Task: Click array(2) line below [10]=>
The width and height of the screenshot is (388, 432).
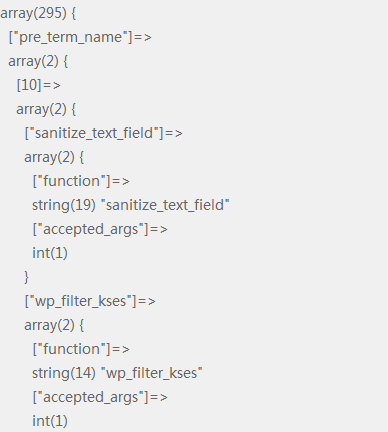Action: click(x=46, y=110)
